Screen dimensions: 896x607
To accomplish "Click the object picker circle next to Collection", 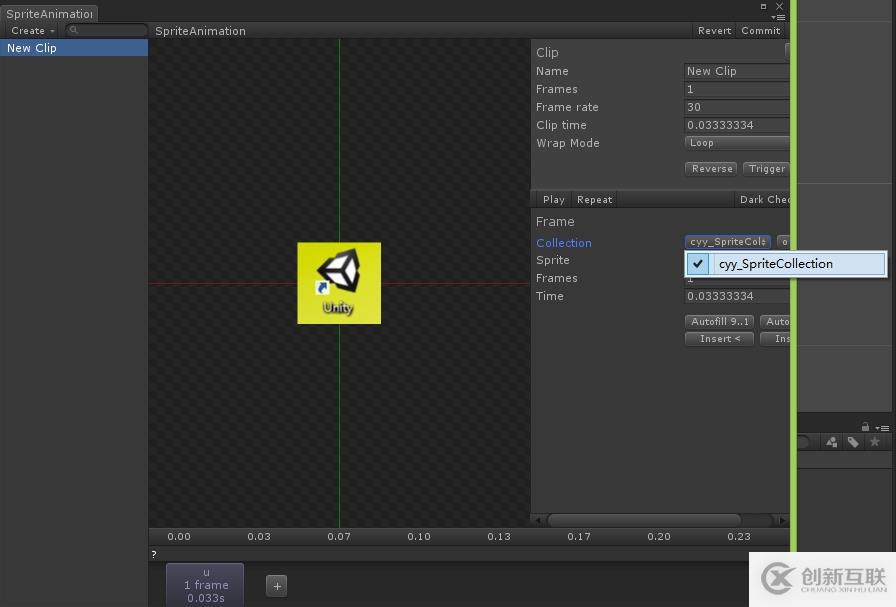I will pos(784,241).
